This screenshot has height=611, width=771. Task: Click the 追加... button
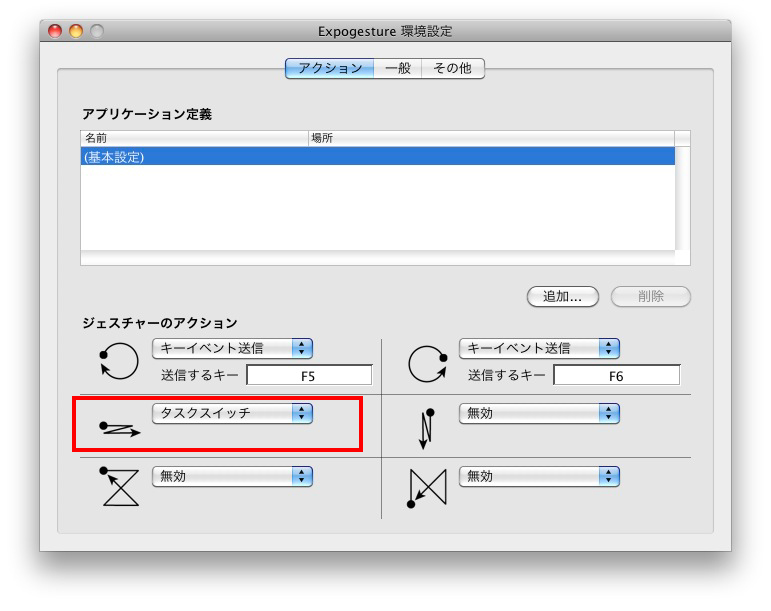[x=563, y=296]
